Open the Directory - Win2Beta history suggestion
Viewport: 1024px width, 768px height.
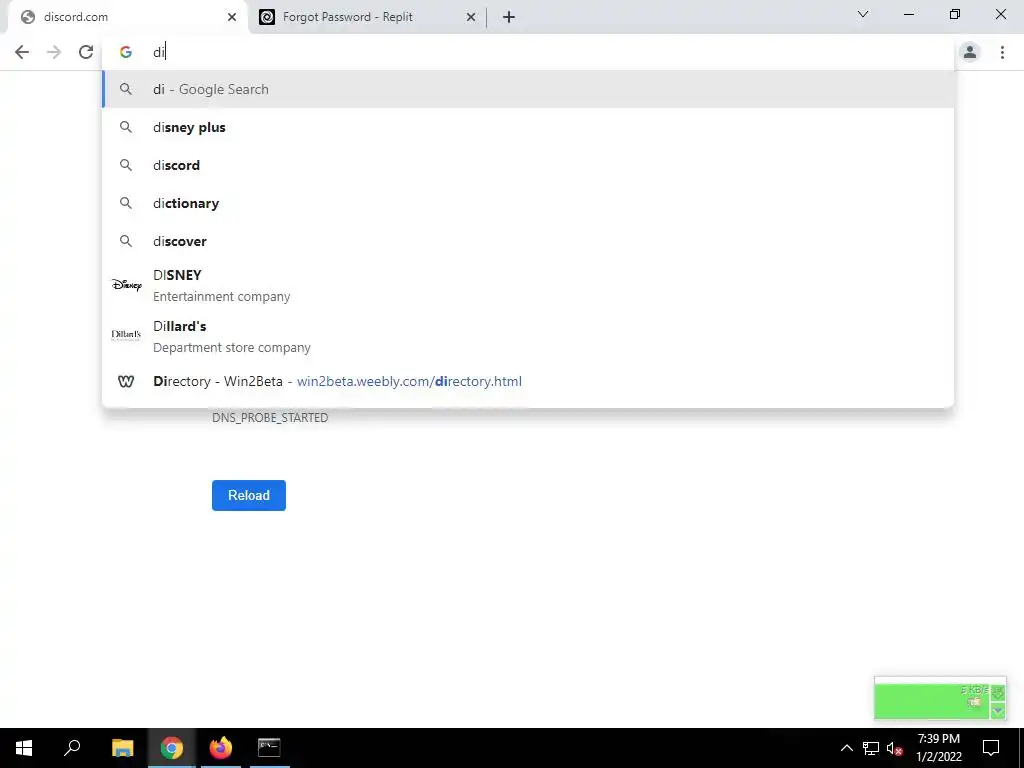pyautogui.click(x=528, y=381)
